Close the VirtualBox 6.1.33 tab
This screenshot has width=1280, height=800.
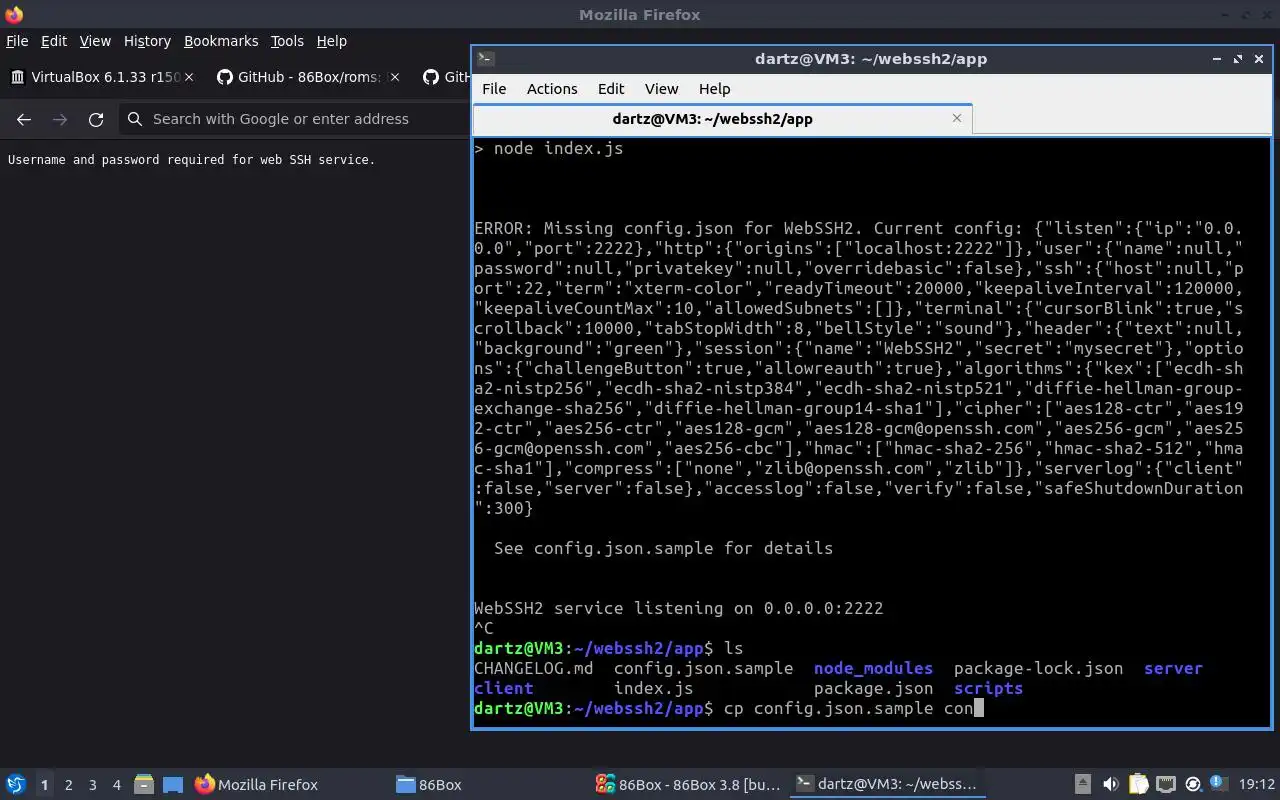click(x=189, y=77)
